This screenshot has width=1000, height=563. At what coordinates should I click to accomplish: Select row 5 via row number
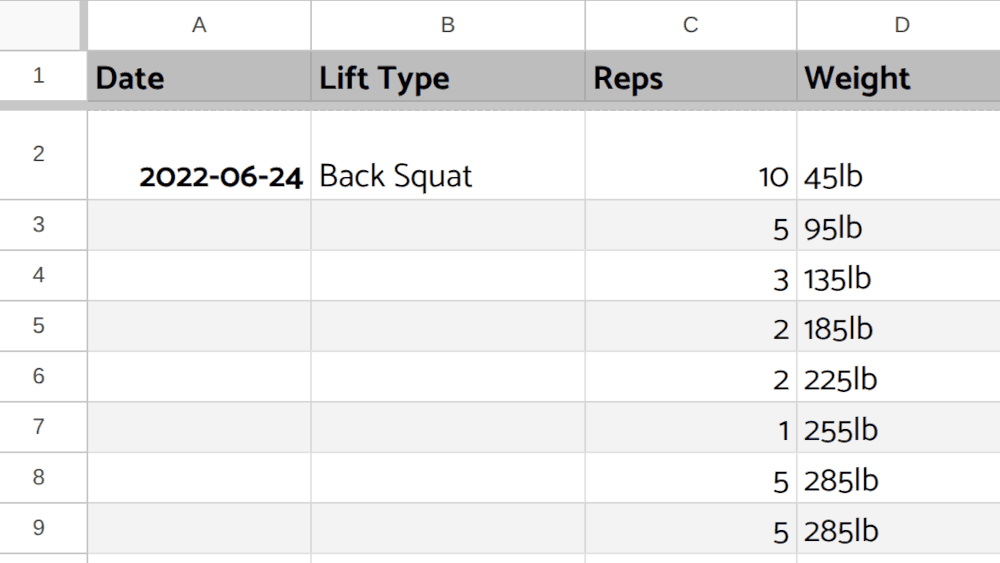point(39,326)
